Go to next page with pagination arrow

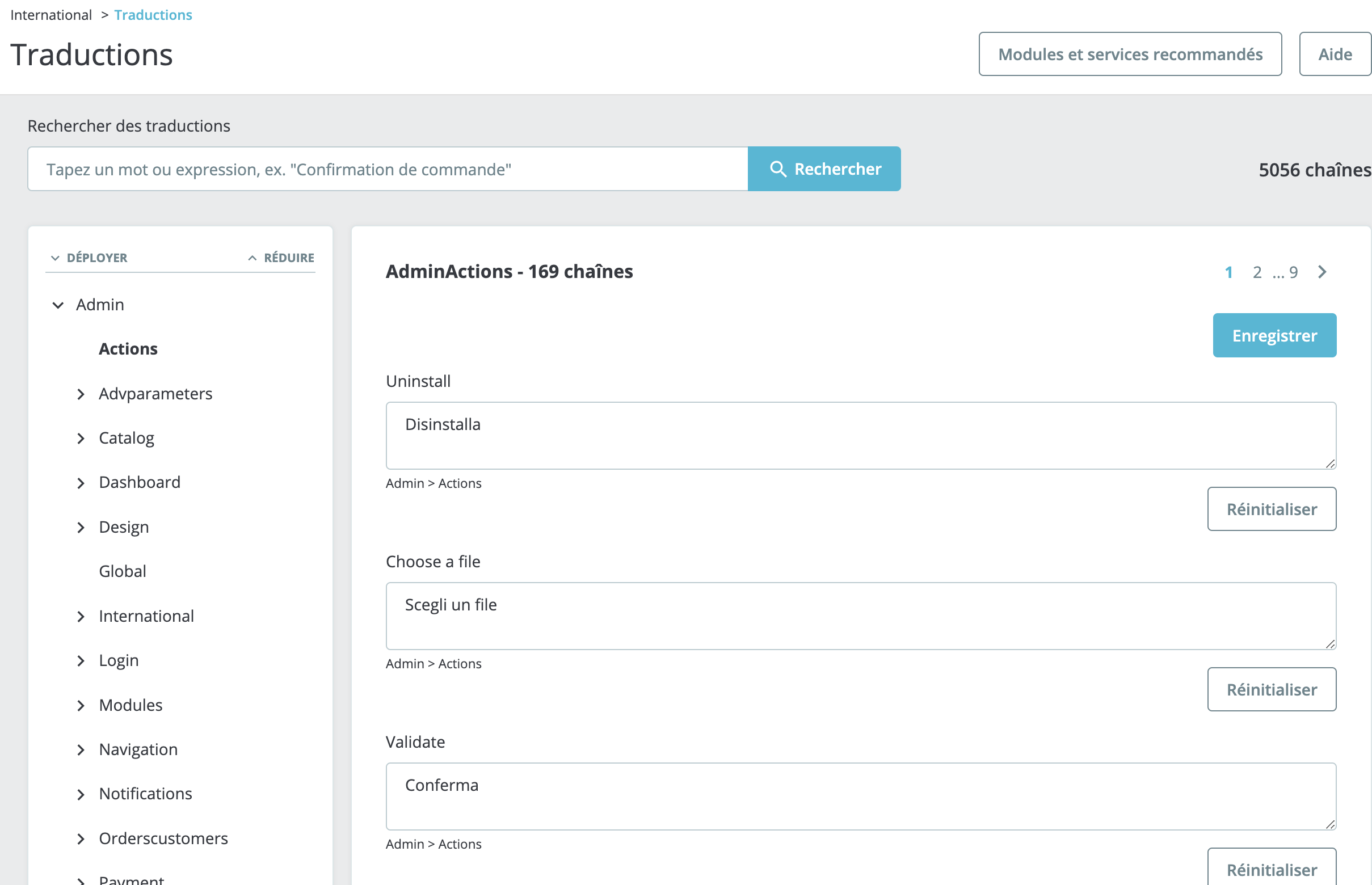click(1323, 272)
